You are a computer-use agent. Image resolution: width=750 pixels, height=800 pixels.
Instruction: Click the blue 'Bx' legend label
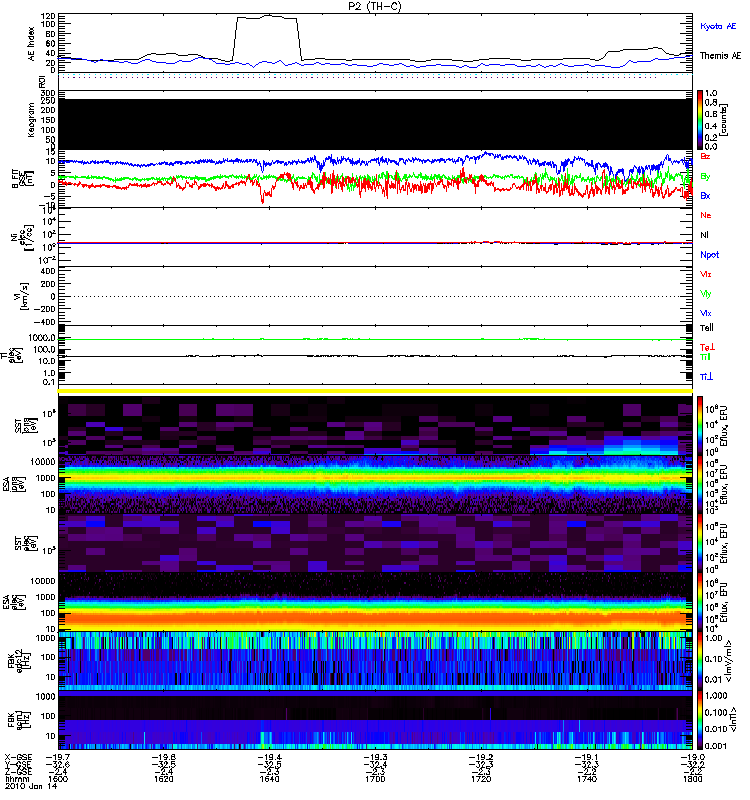705,195
